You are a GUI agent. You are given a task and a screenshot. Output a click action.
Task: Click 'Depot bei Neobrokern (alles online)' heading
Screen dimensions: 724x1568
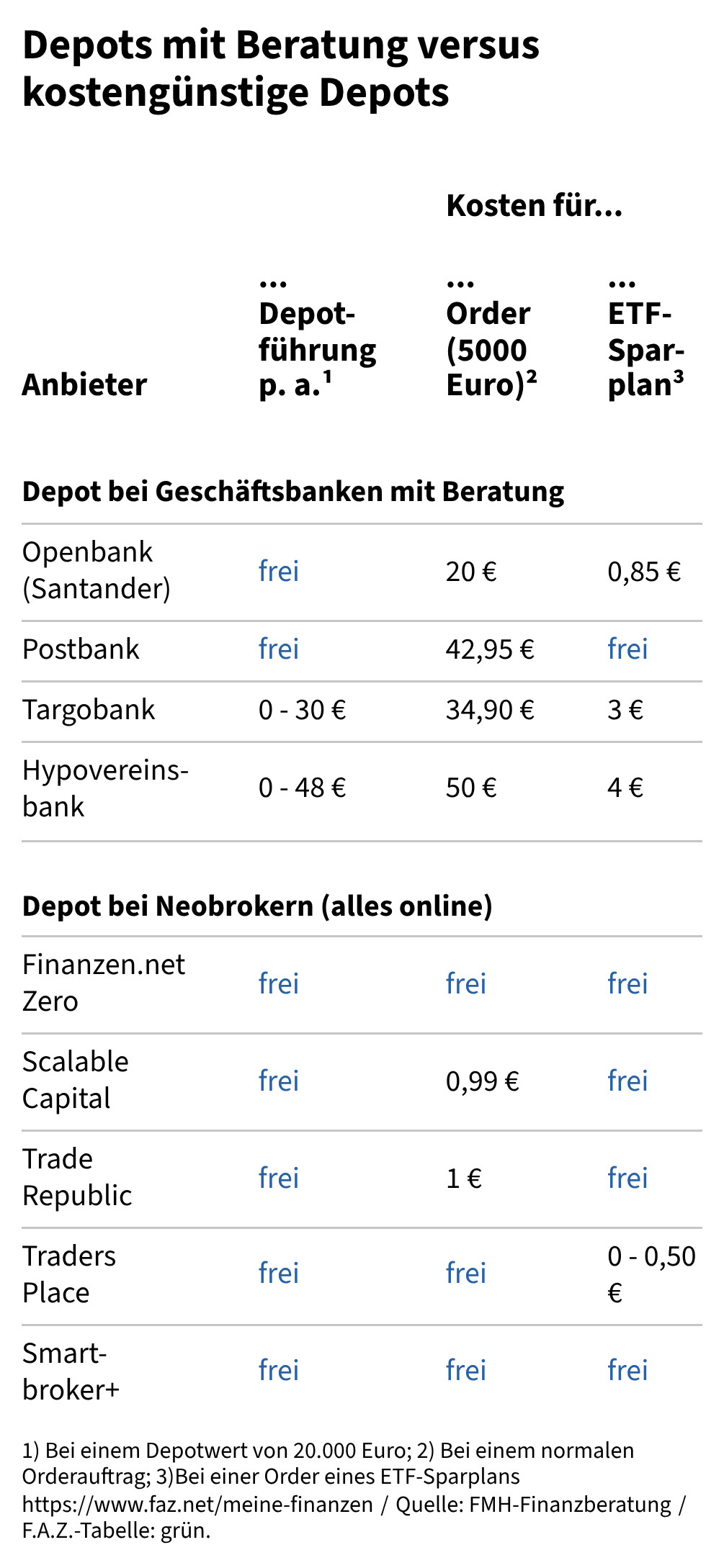(x=257, y=906)
